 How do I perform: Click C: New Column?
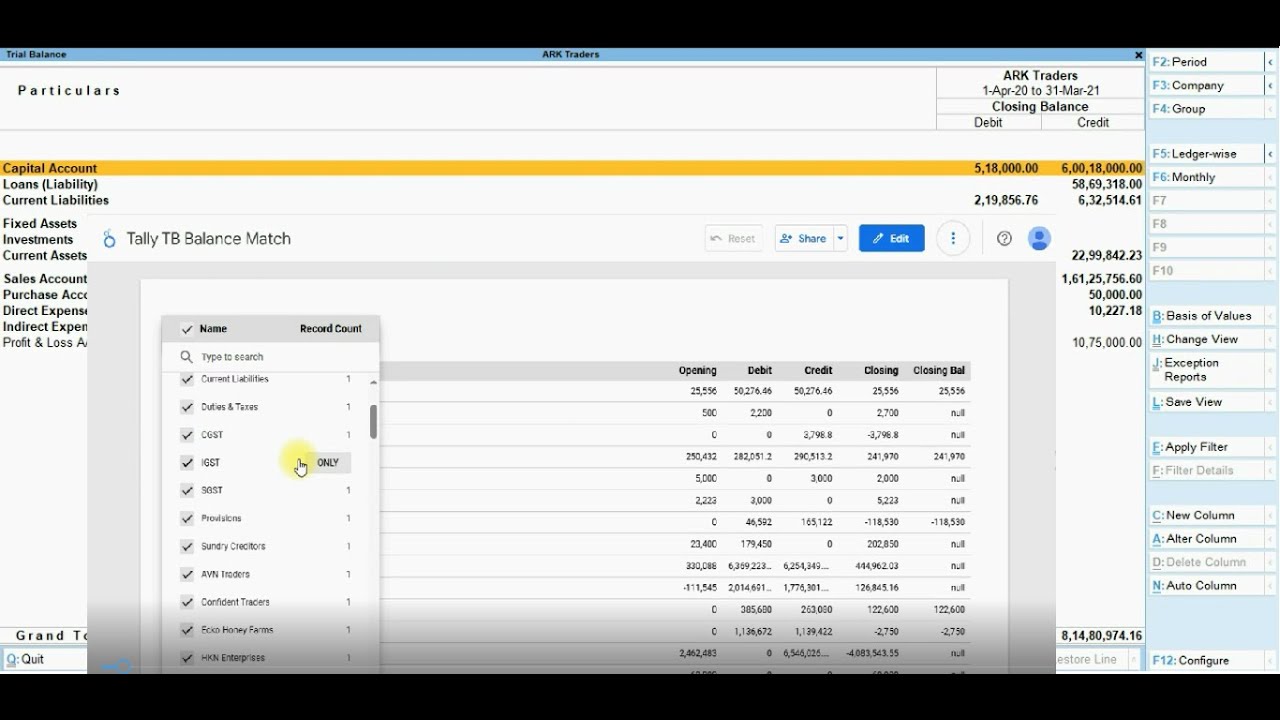point(1205,515)
